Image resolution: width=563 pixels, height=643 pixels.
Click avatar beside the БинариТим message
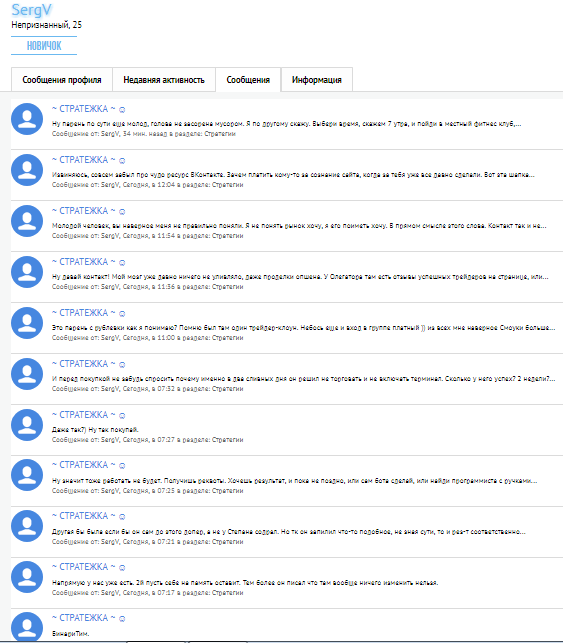pos(27,627)
